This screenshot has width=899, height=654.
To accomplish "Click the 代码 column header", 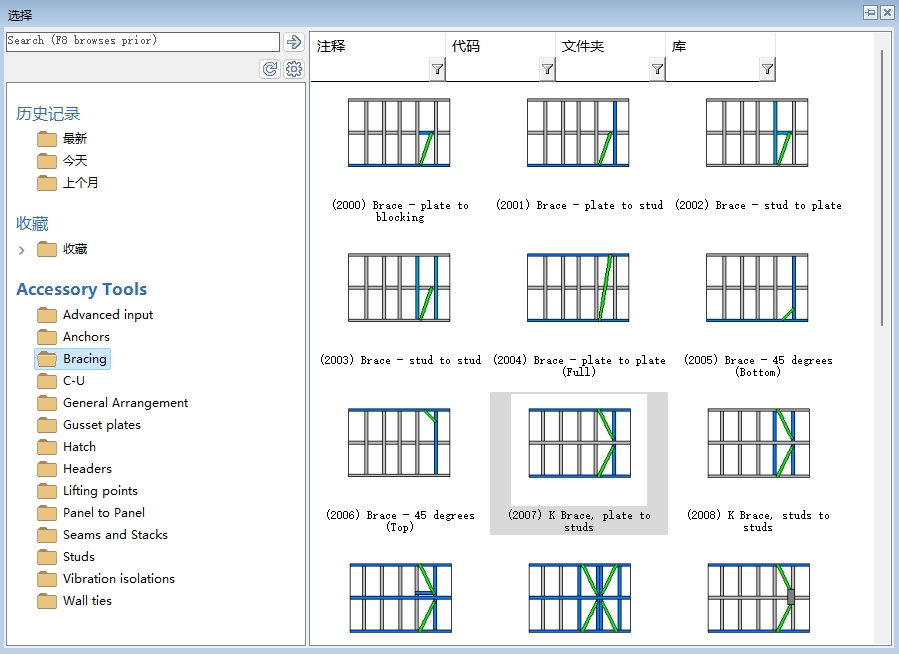I will (x=466, y=46).
